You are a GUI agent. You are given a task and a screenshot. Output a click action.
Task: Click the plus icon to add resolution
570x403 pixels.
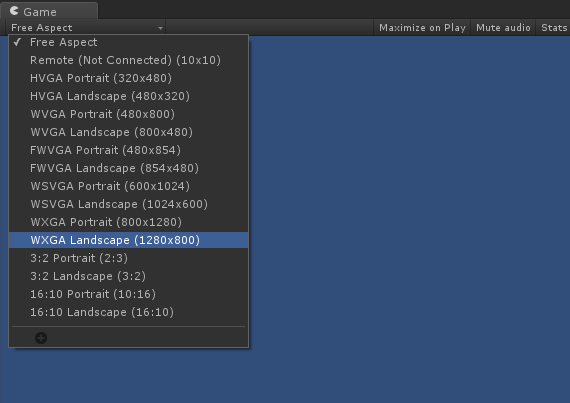click(41, 338)
